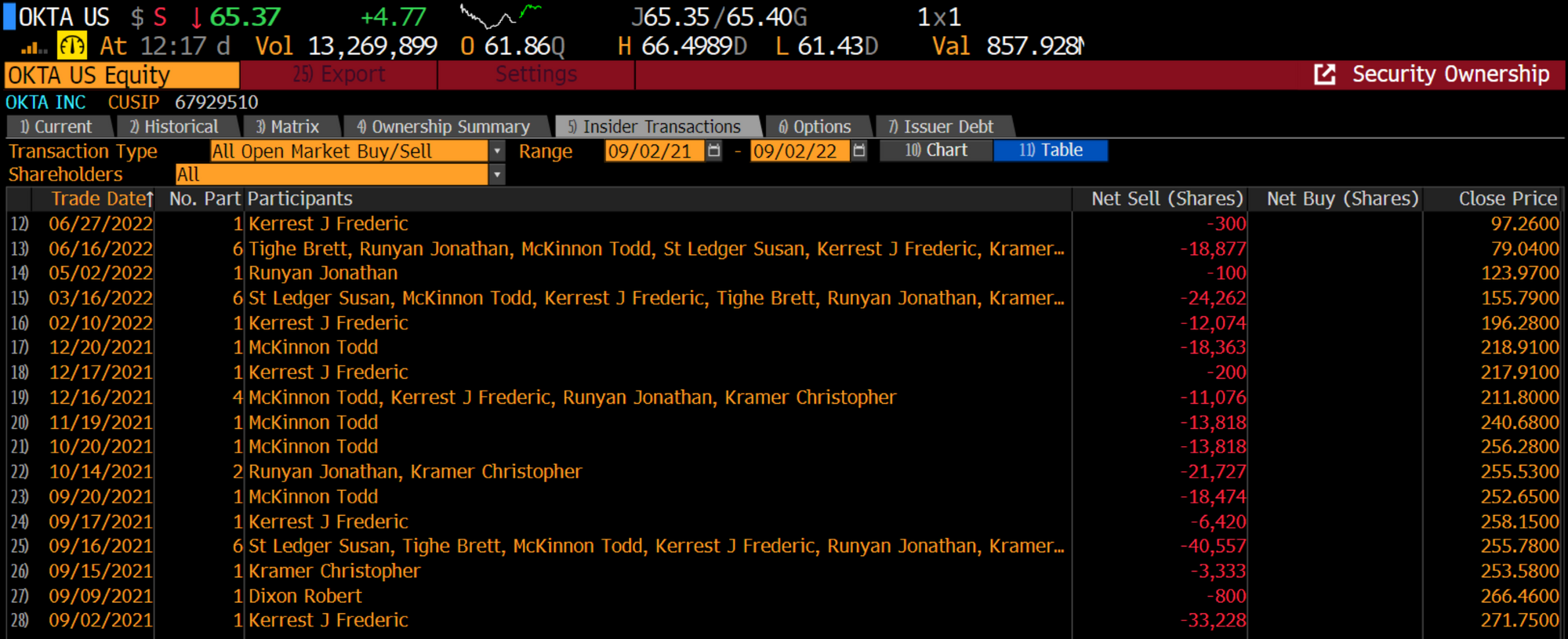The height and width of the screenshot is (639, 1568).
Task: Open calendar picker for start date
Action: pyautogui.click(x=713, y=151)
